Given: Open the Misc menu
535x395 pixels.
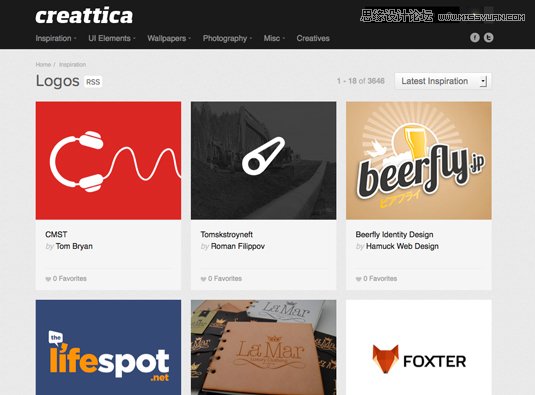Looking at the screenshot, I should [x=274, y=38].
